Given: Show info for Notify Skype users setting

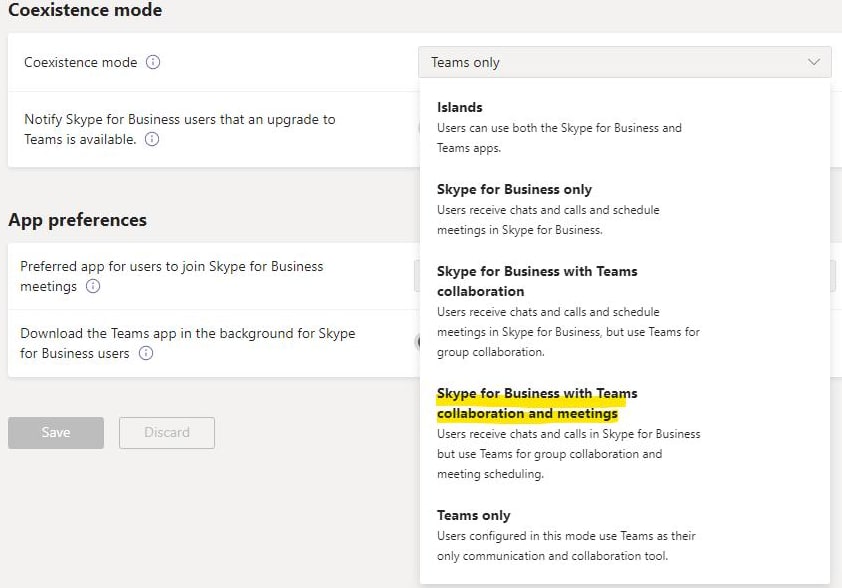Looking at the screenshot, I should [152, 139].
